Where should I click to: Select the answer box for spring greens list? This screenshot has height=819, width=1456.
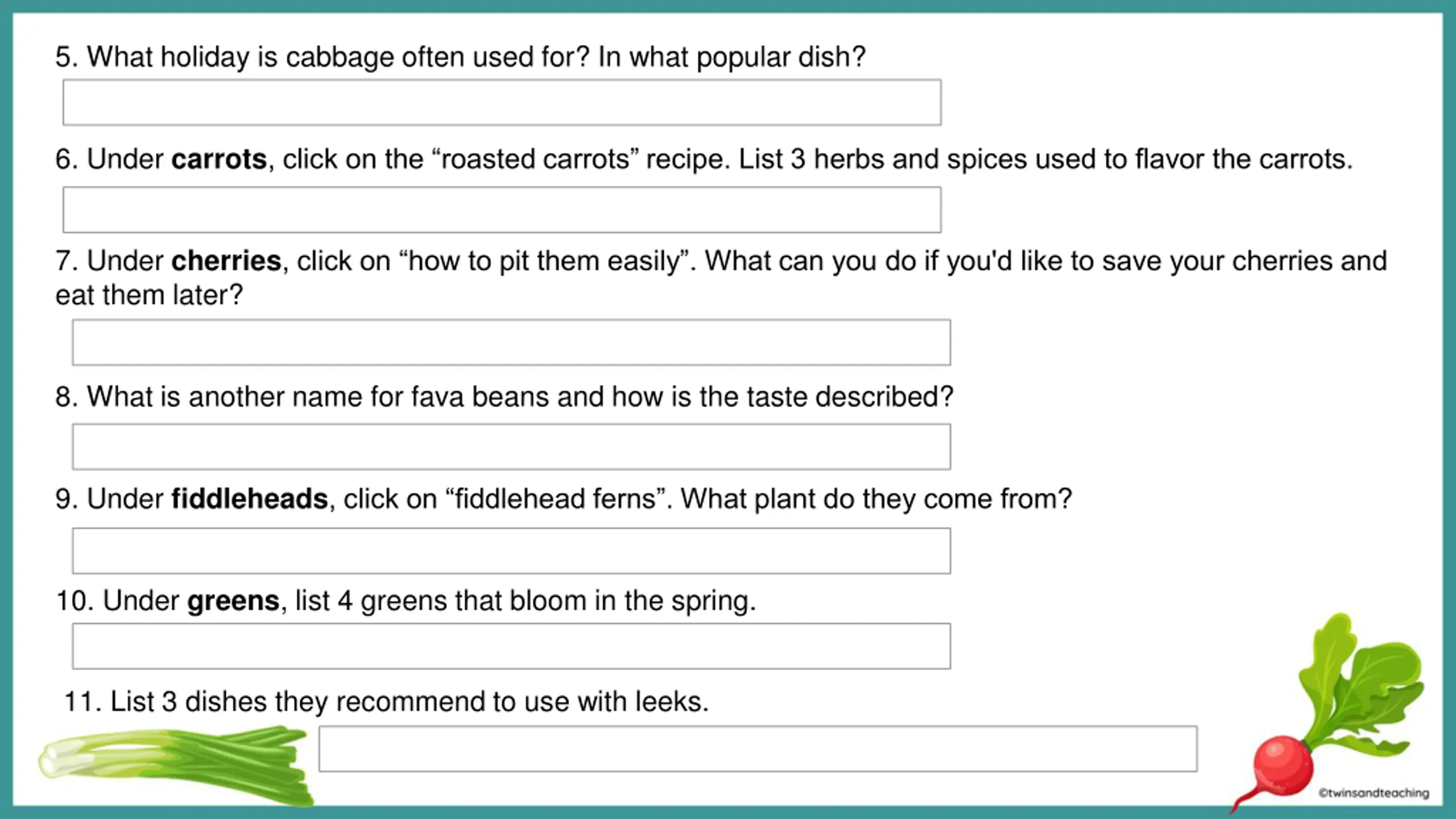pos(511,646)
